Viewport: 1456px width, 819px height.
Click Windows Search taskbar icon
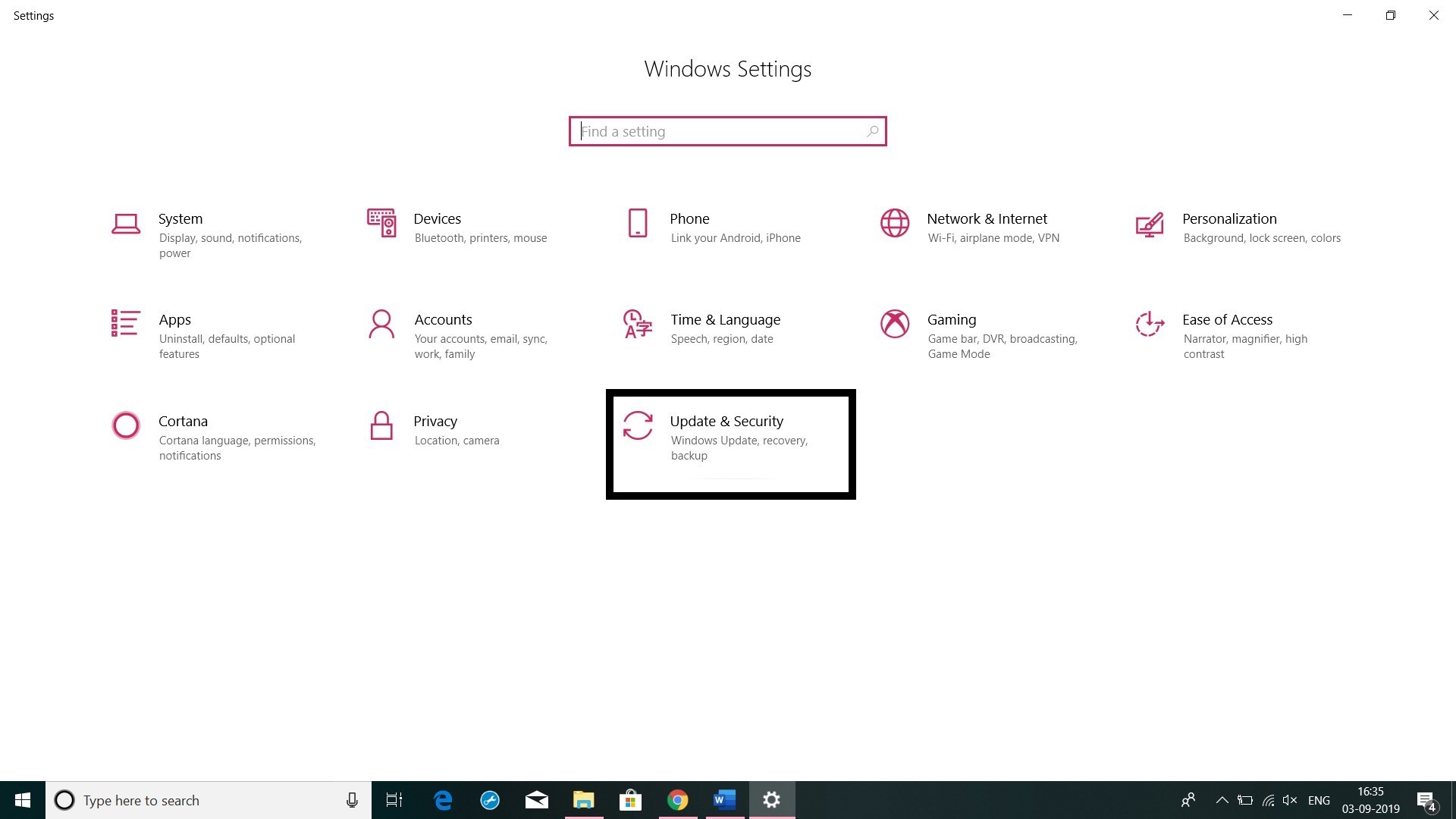pyautogui.click(x=63, y=800)
